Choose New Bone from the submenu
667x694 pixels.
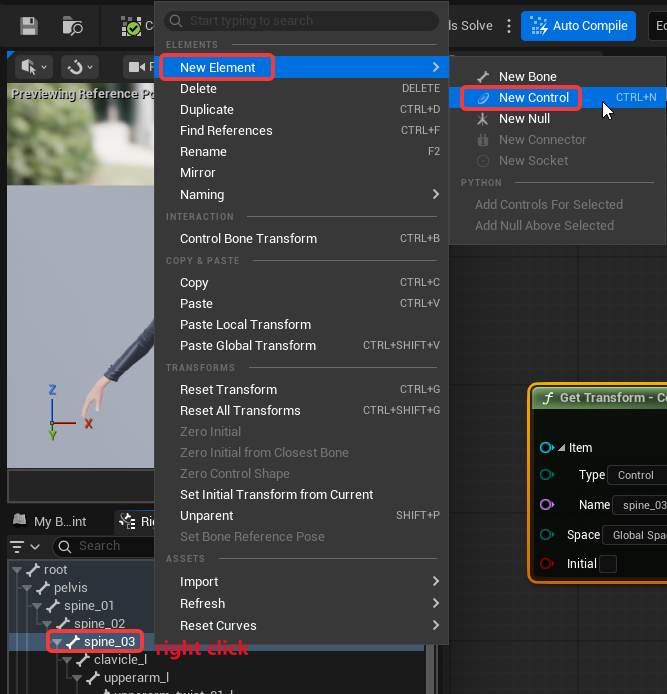[558, 77]
